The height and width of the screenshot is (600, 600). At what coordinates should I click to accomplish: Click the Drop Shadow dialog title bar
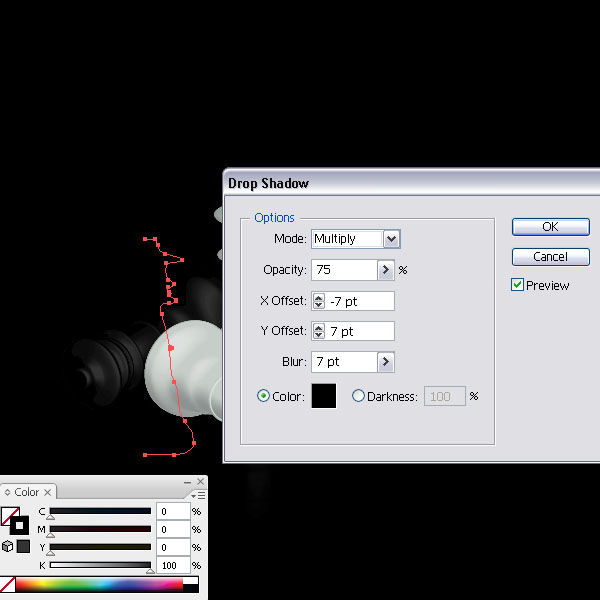click(x=411, y=183)
